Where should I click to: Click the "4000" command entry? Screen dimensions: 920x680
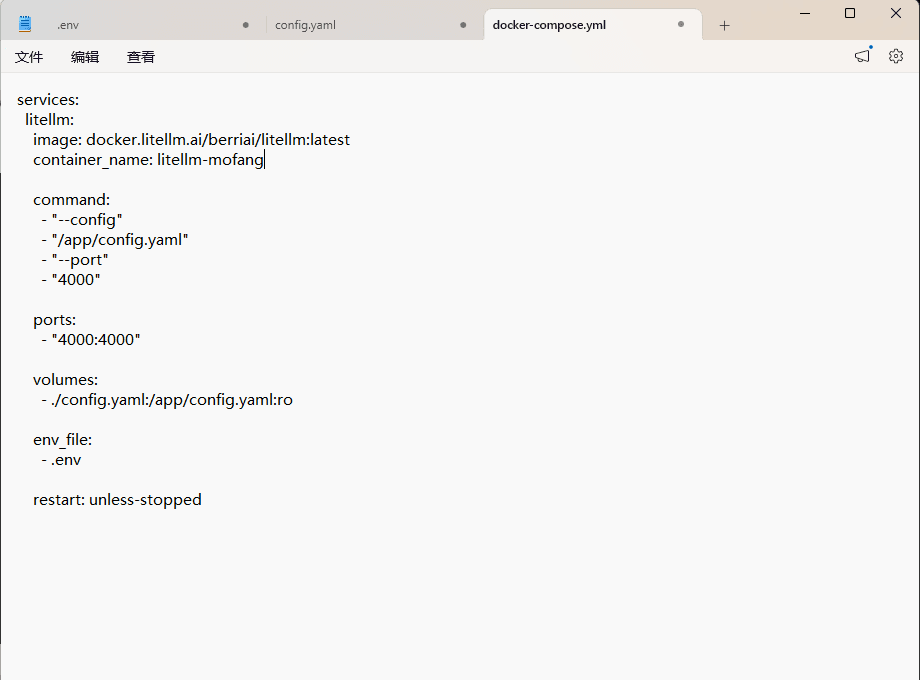click(x=70, y=279)
